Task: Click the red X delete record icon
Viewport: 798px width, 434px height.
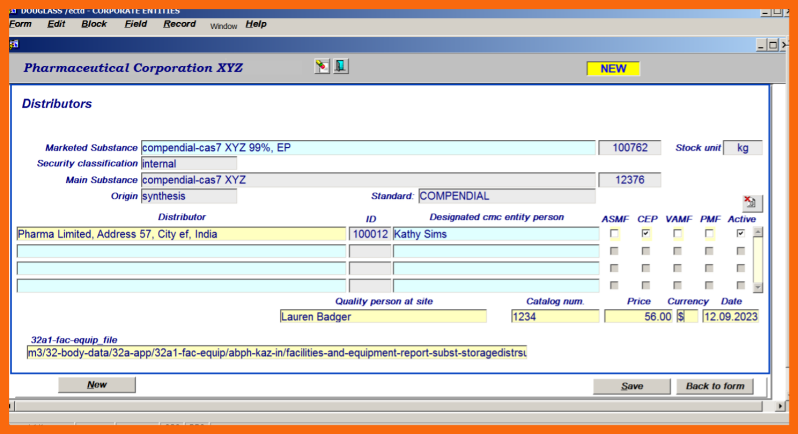Action: point(752,203)
